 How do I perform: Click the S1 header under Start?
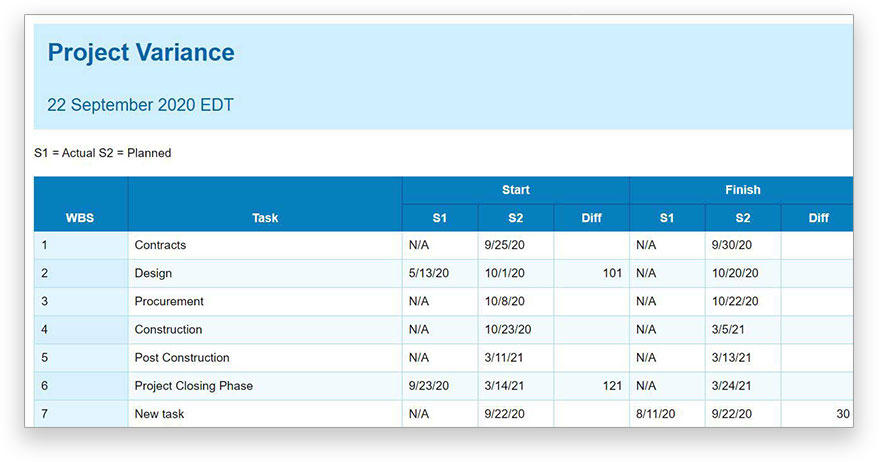pyautogui.click(x=440, y=218)
